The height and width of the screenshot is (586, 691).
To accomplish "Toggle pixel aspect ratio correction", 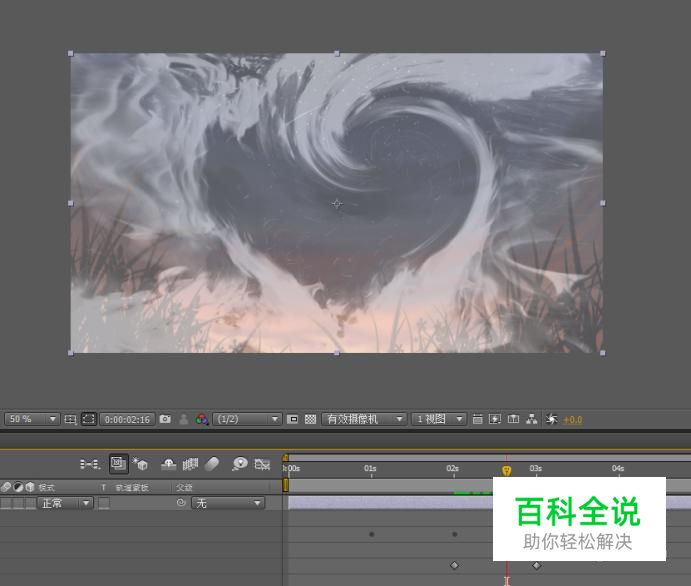I will click(477, 419).
